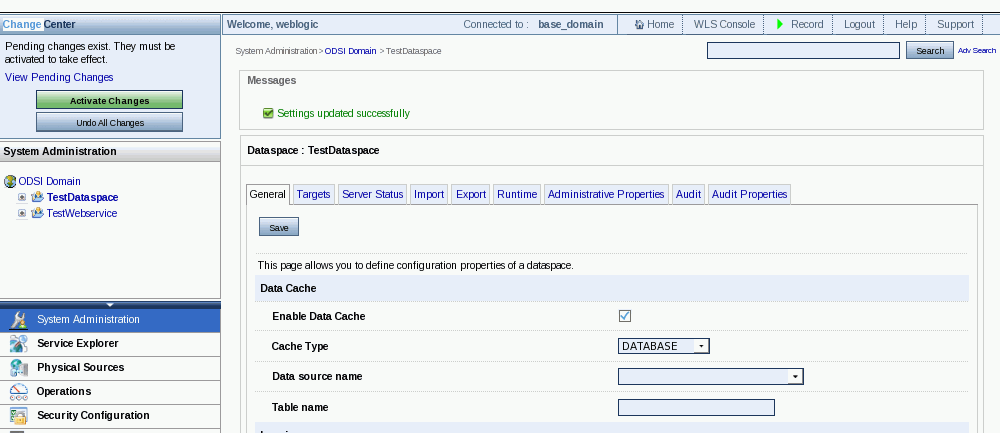Click the Security Configuration lock icon
1000x433 pixels.
point(19,416)
